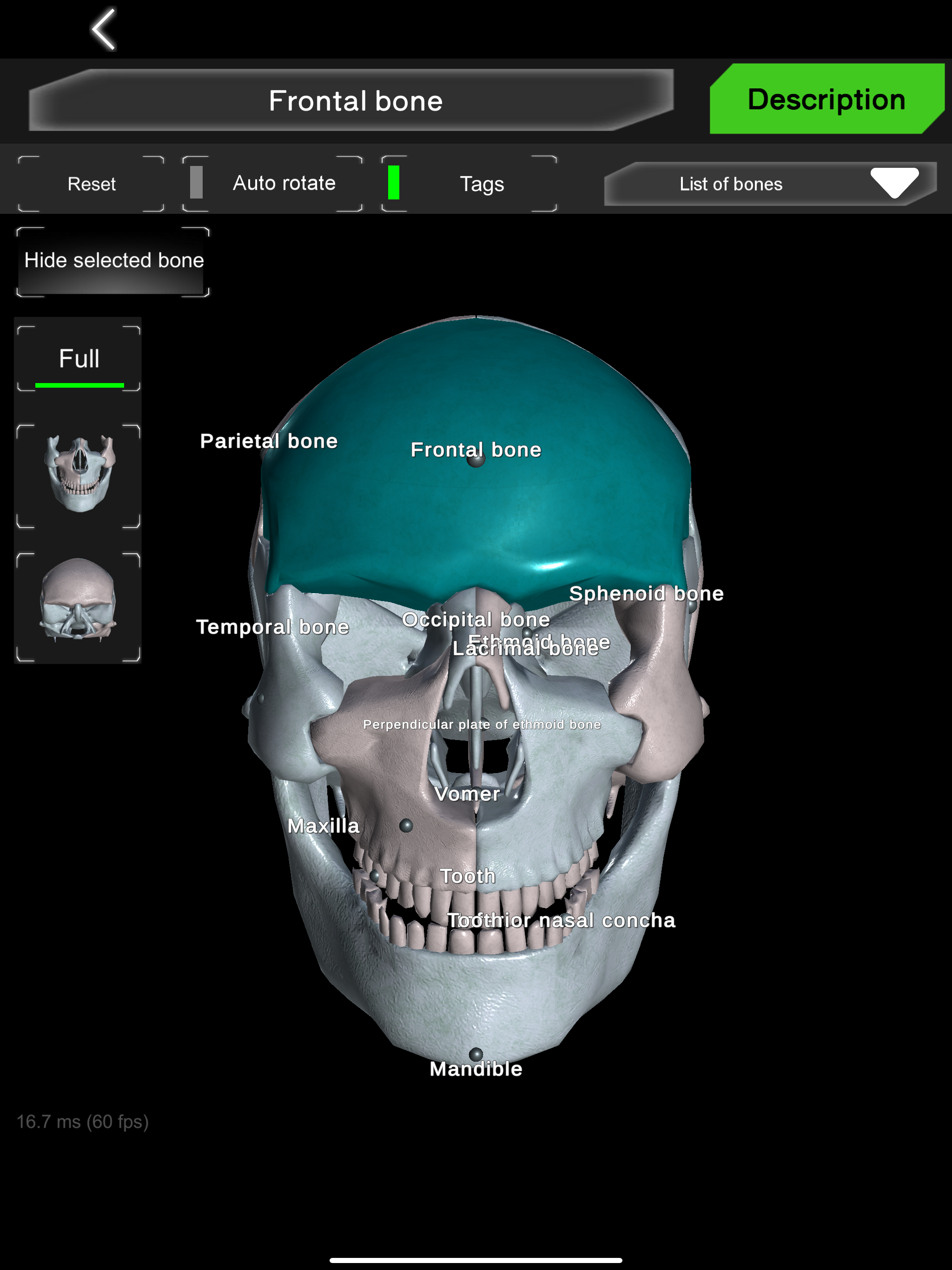Select the Vomer label
This screenshot has height=1270, width=952.
pos(467,794)
